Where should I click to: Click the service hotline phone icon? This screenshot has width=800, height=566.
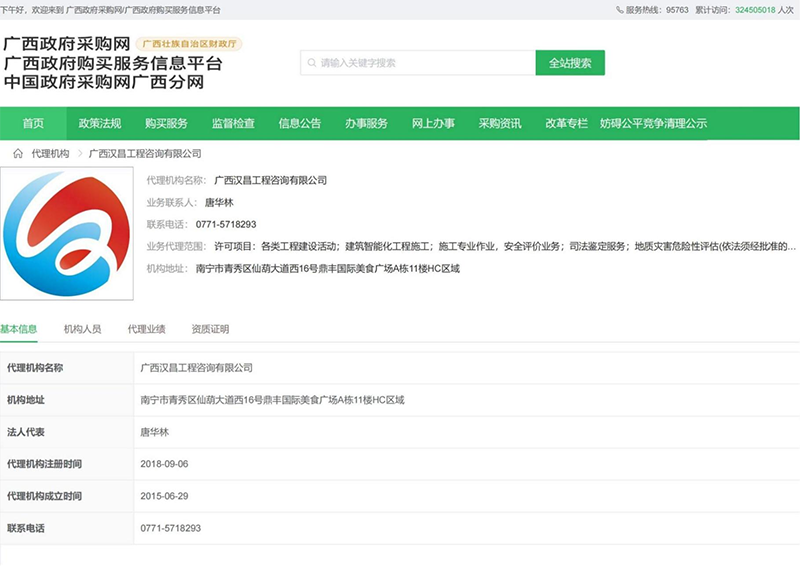619,9
